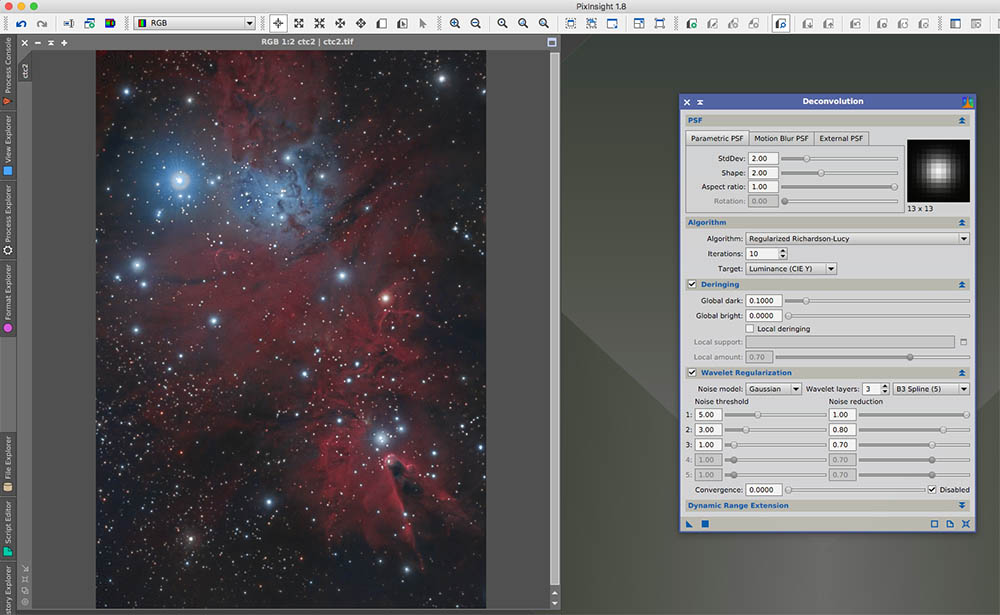Click the Undo arrow in the toolbar
This screenshot has width=1000, height=615.
tap(21, 23)
